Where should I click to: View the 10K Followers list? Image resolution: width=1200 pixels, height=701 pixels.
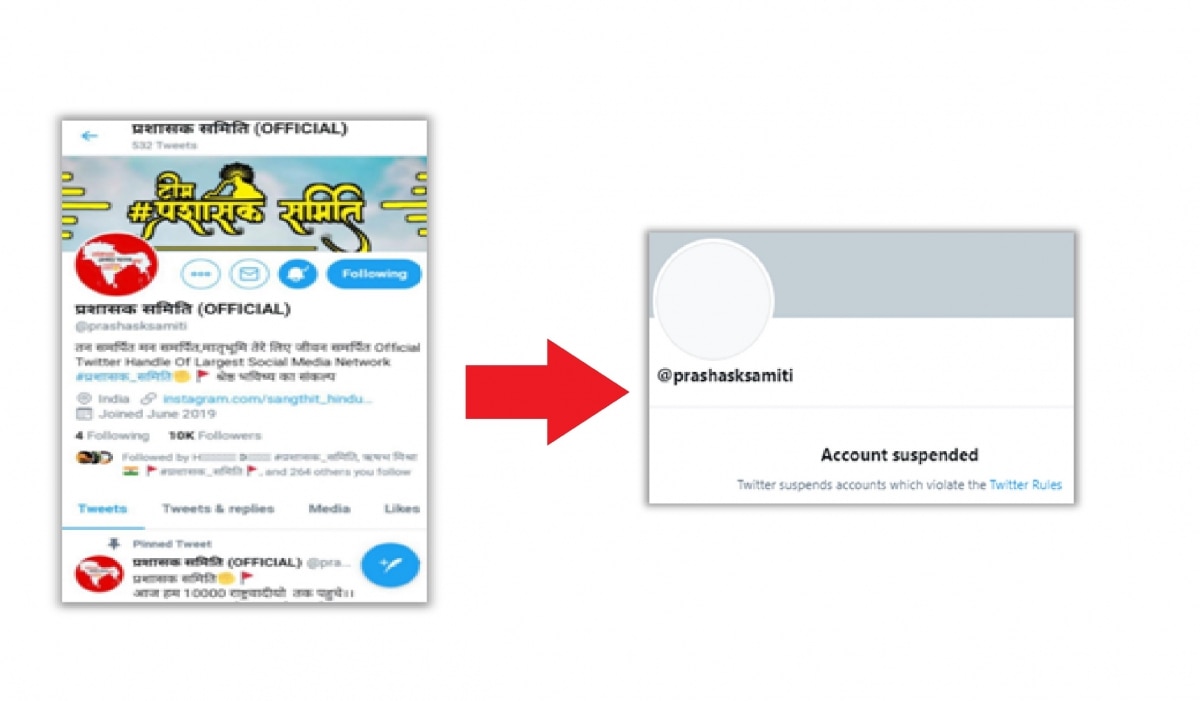[x=215, y=435]
